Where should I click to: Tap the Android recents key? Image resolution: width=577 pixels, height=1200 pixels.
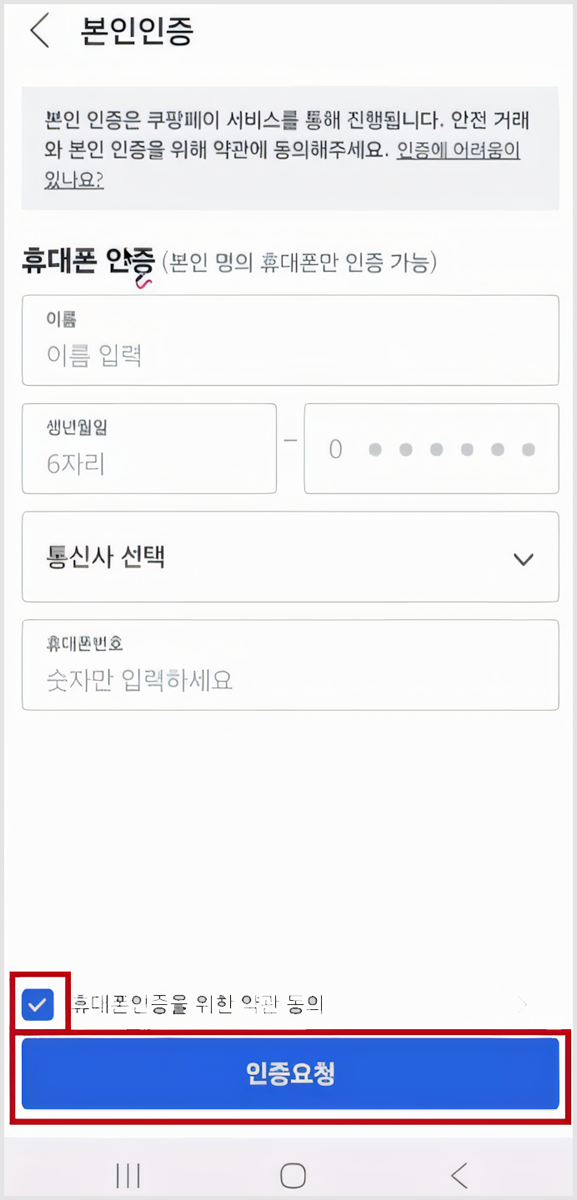(x=128, y=1176)
